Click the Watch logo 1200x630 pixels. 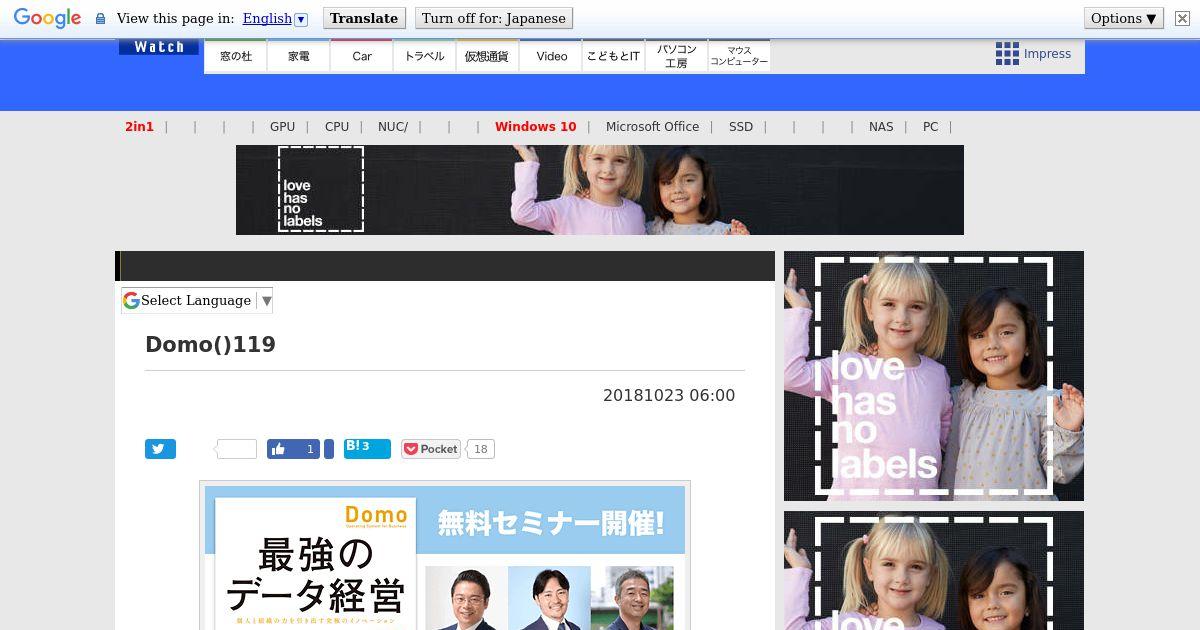point(159,47)
